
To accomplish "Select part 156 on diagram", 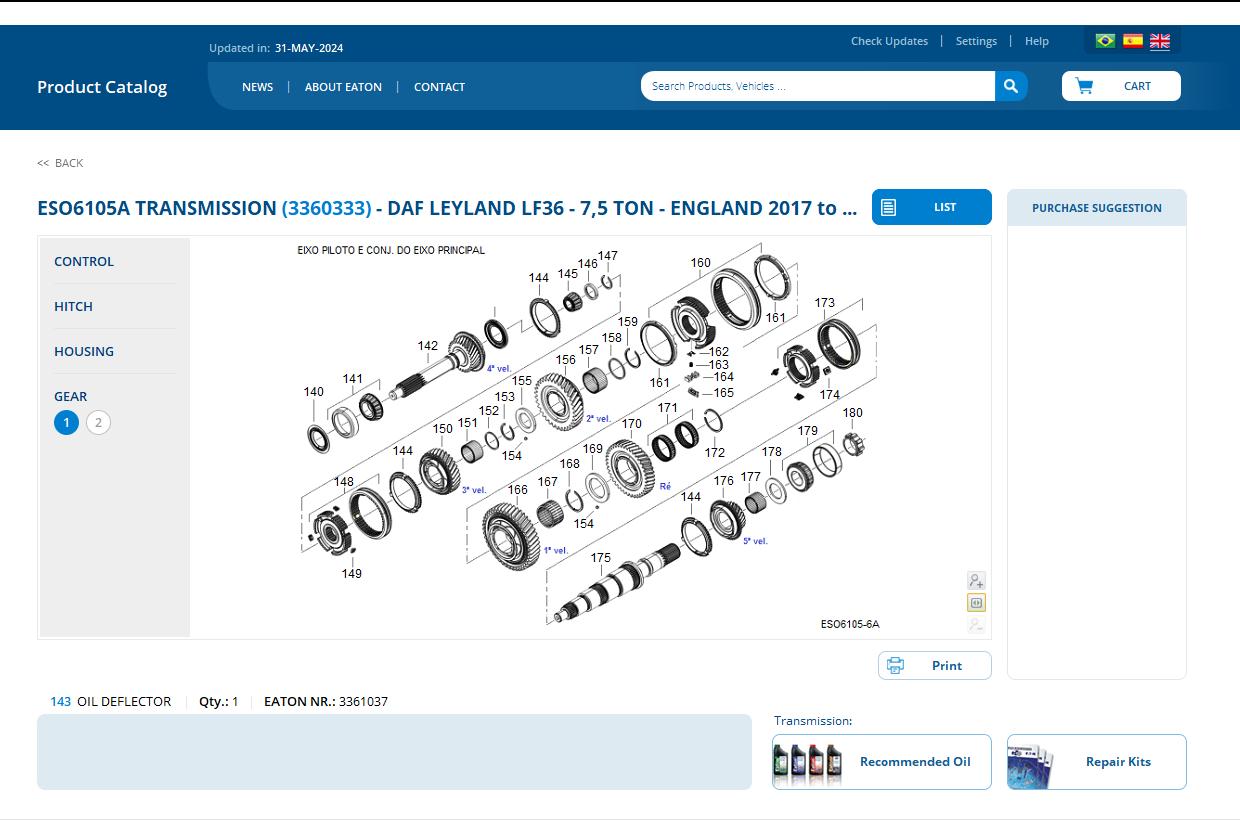I will [x=566, y=360].
